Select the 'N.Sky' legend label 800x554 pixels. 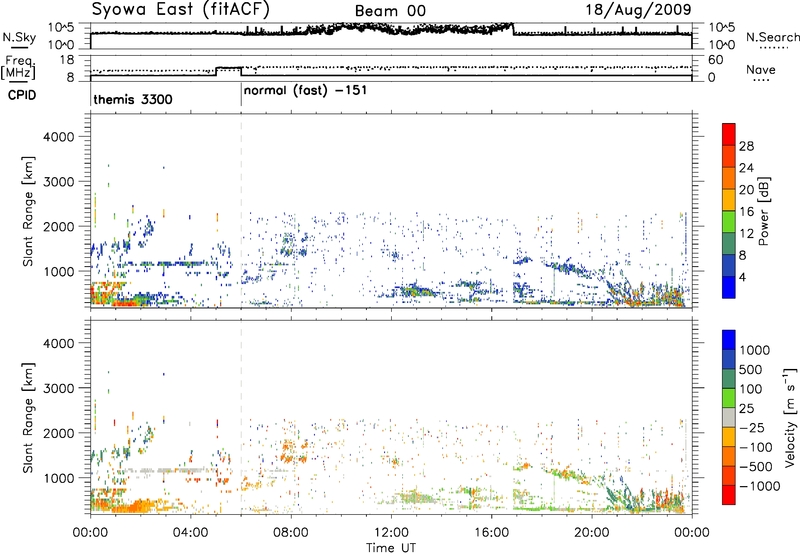coord(19,38)
